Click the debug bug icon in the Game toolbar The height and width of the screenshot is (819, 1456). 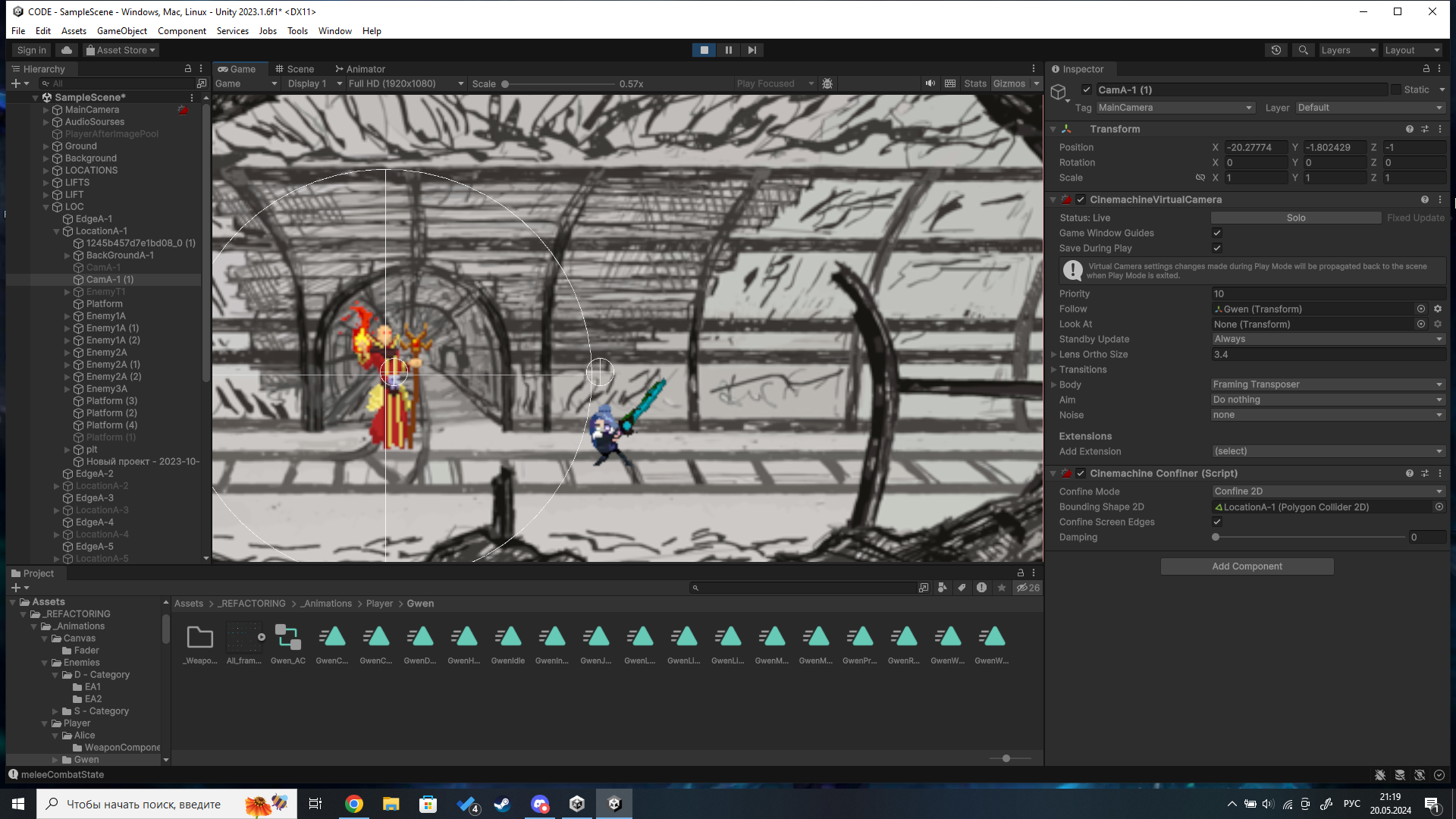(827, 83)
